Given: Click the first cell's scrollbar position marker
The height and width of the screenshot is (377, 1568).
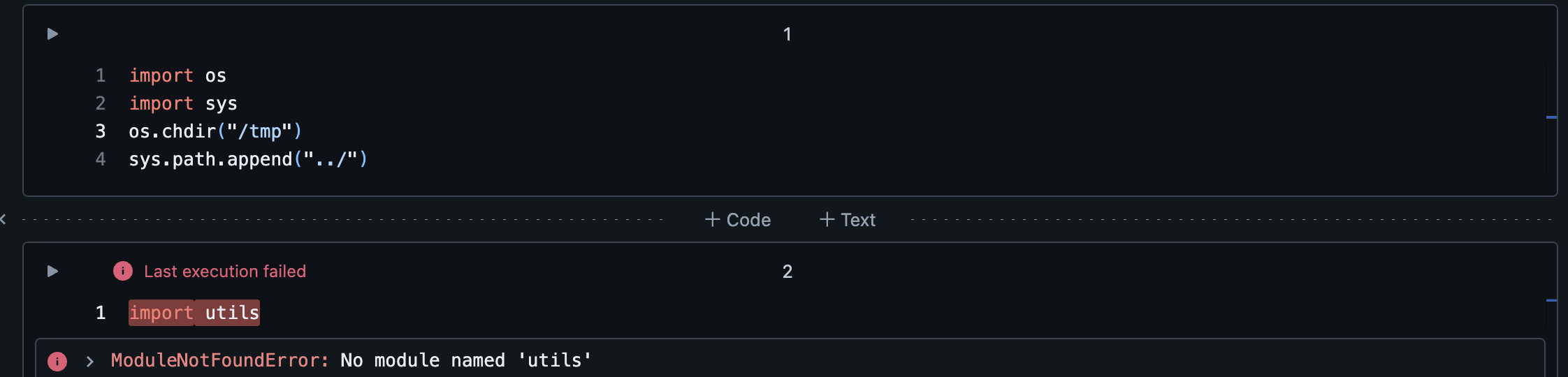Looking at the screenshot, I should (x=1551, y=117).
